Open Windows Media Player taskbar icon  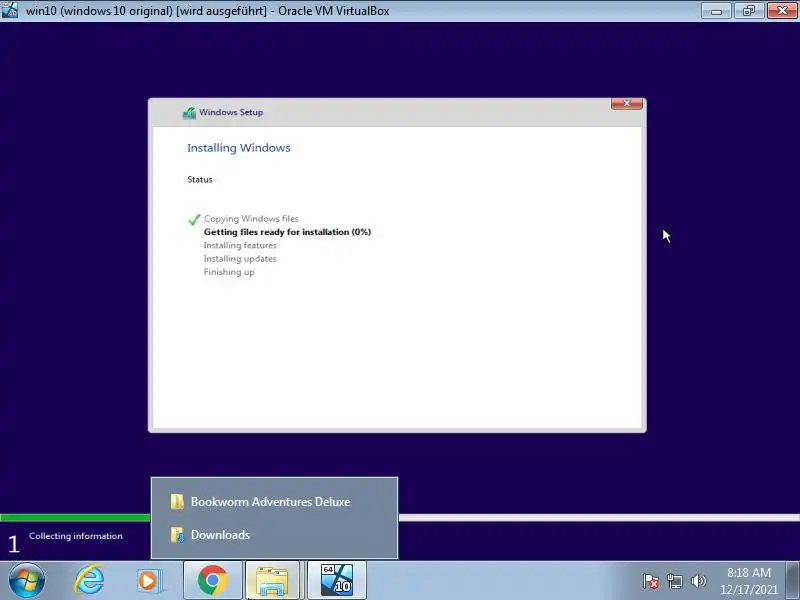click(x=149, y=581)
